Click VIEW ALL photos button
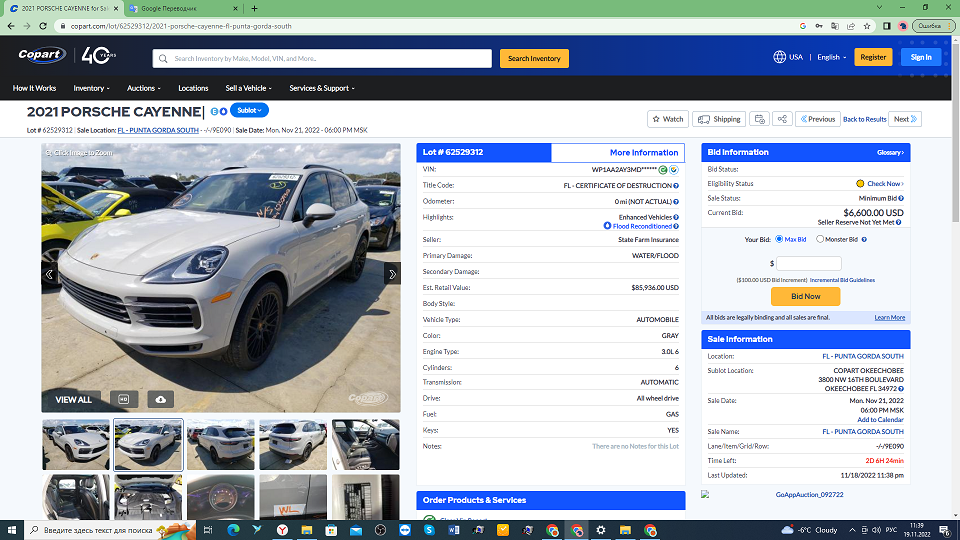Image resolution: width=960 pixels, height=540 pixels. click(x=73, y=399)
